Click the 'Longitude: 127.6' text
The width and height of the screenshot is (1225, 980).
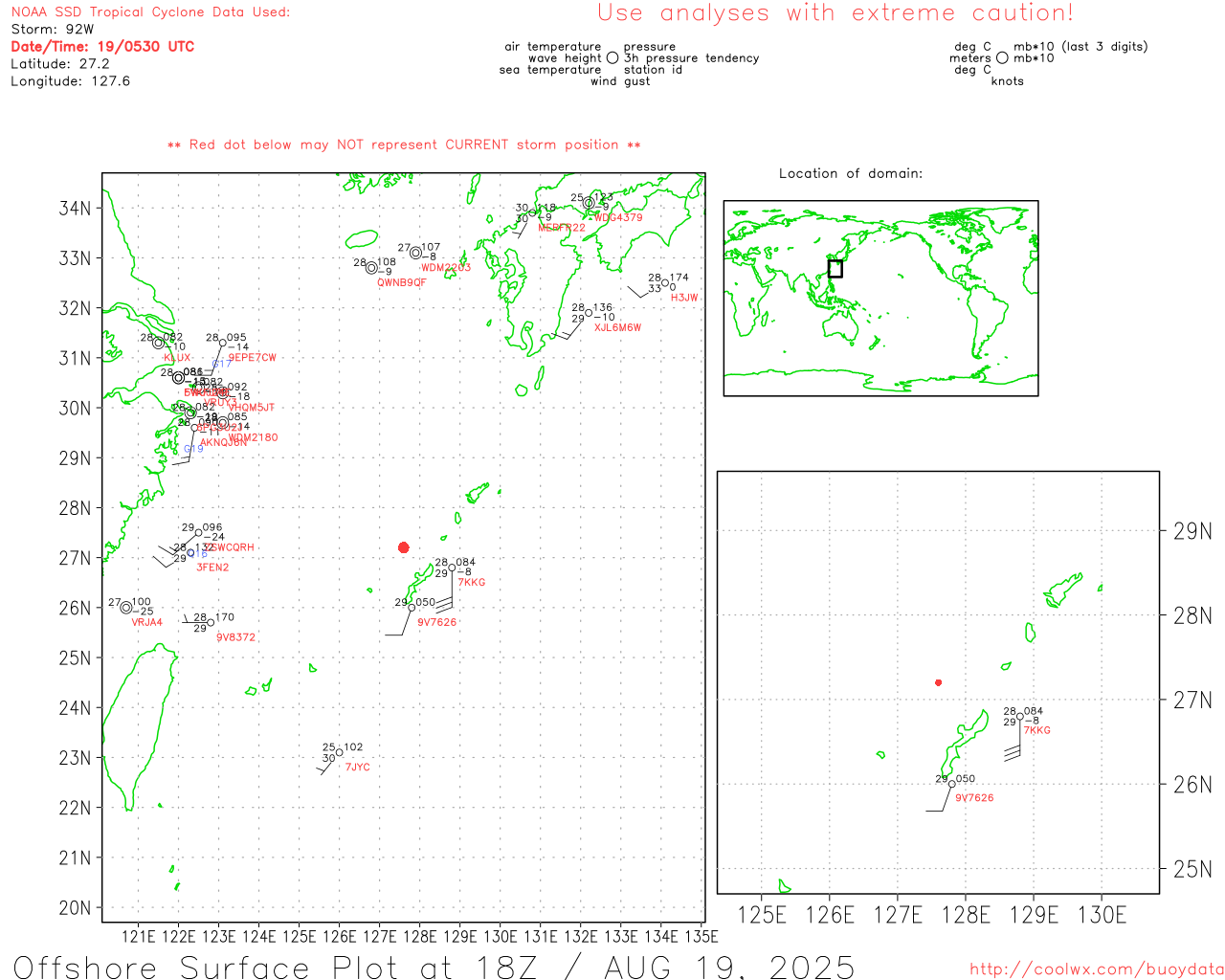click(70, 81)
